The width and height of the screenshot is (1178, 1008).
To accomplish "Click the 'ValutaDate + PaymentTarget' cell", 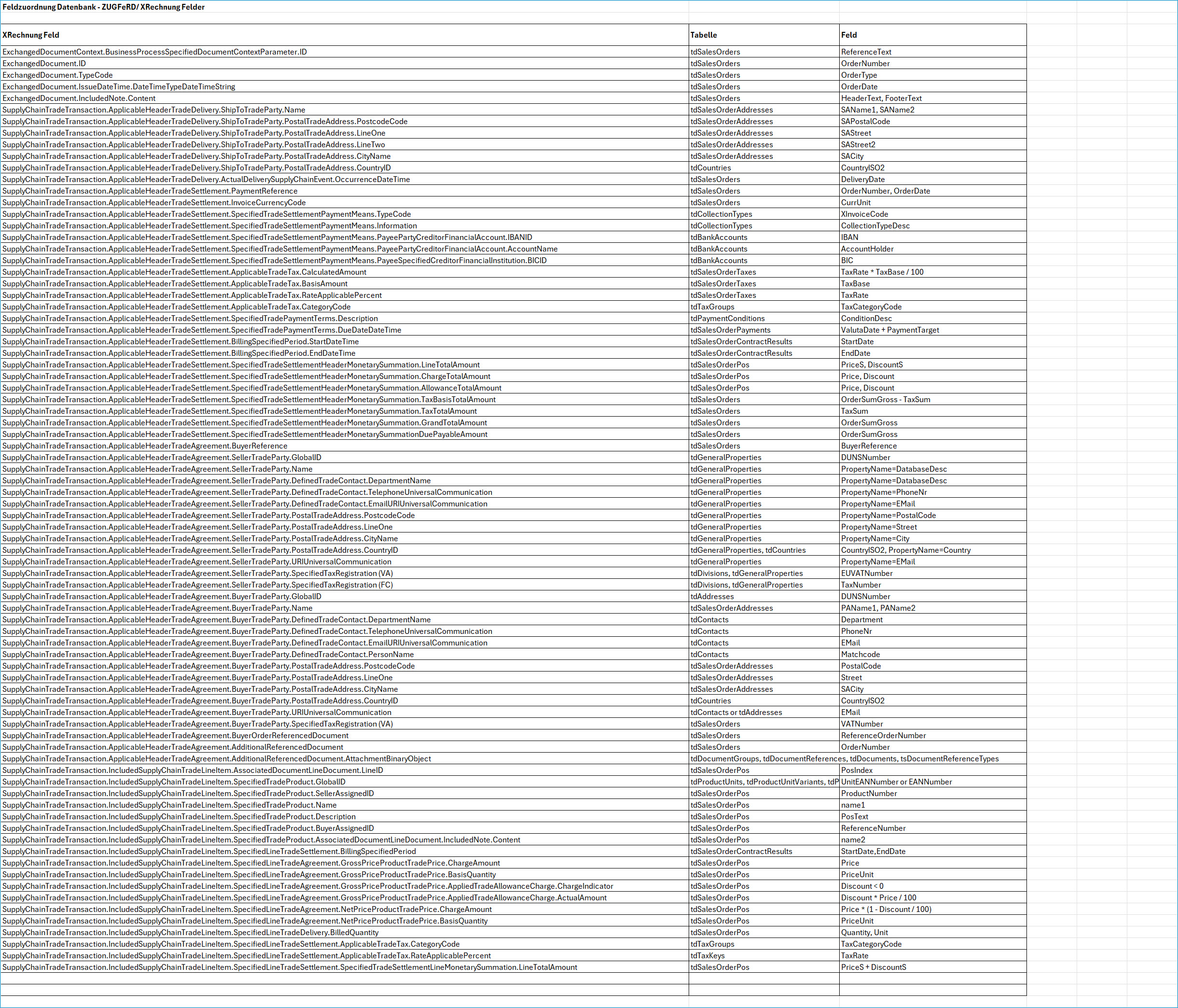I will 932,330.
